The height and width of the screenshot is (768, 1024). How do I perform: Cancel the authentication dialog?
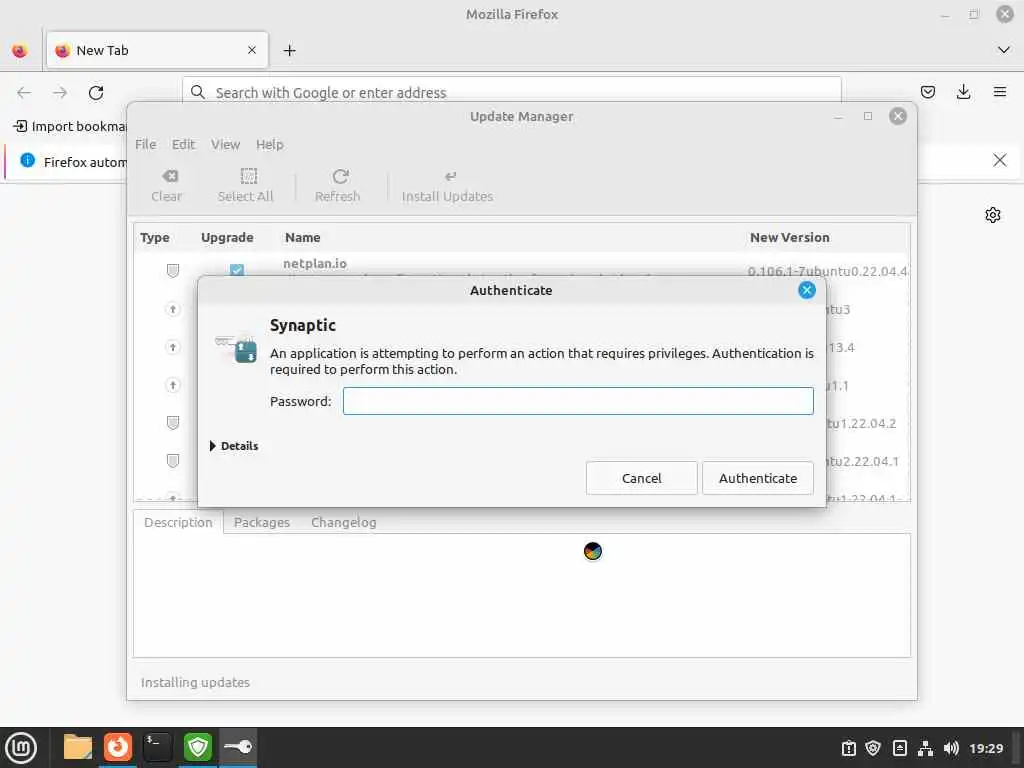641,478
